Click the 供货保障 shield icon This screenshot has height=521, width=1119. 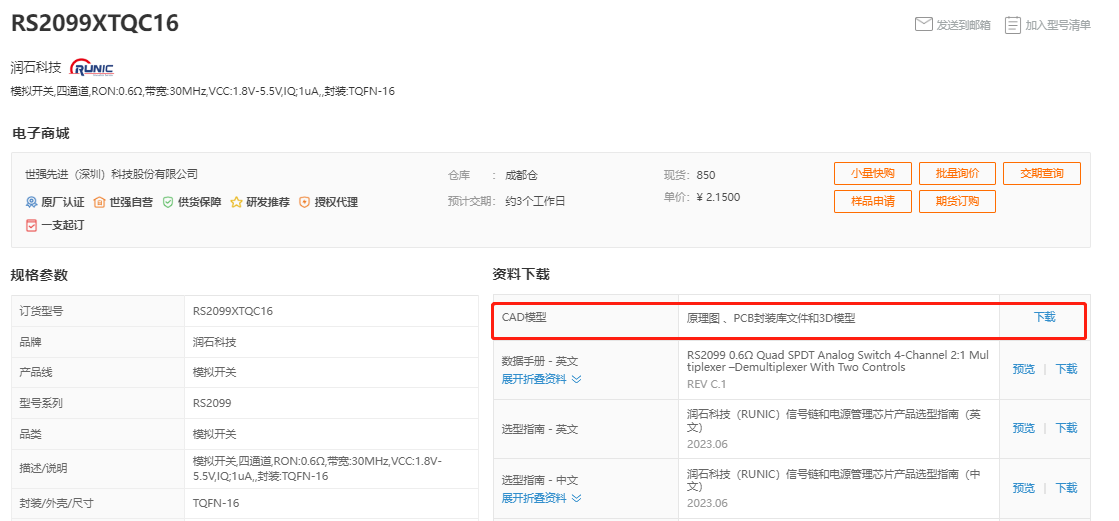tap(168, 202)
